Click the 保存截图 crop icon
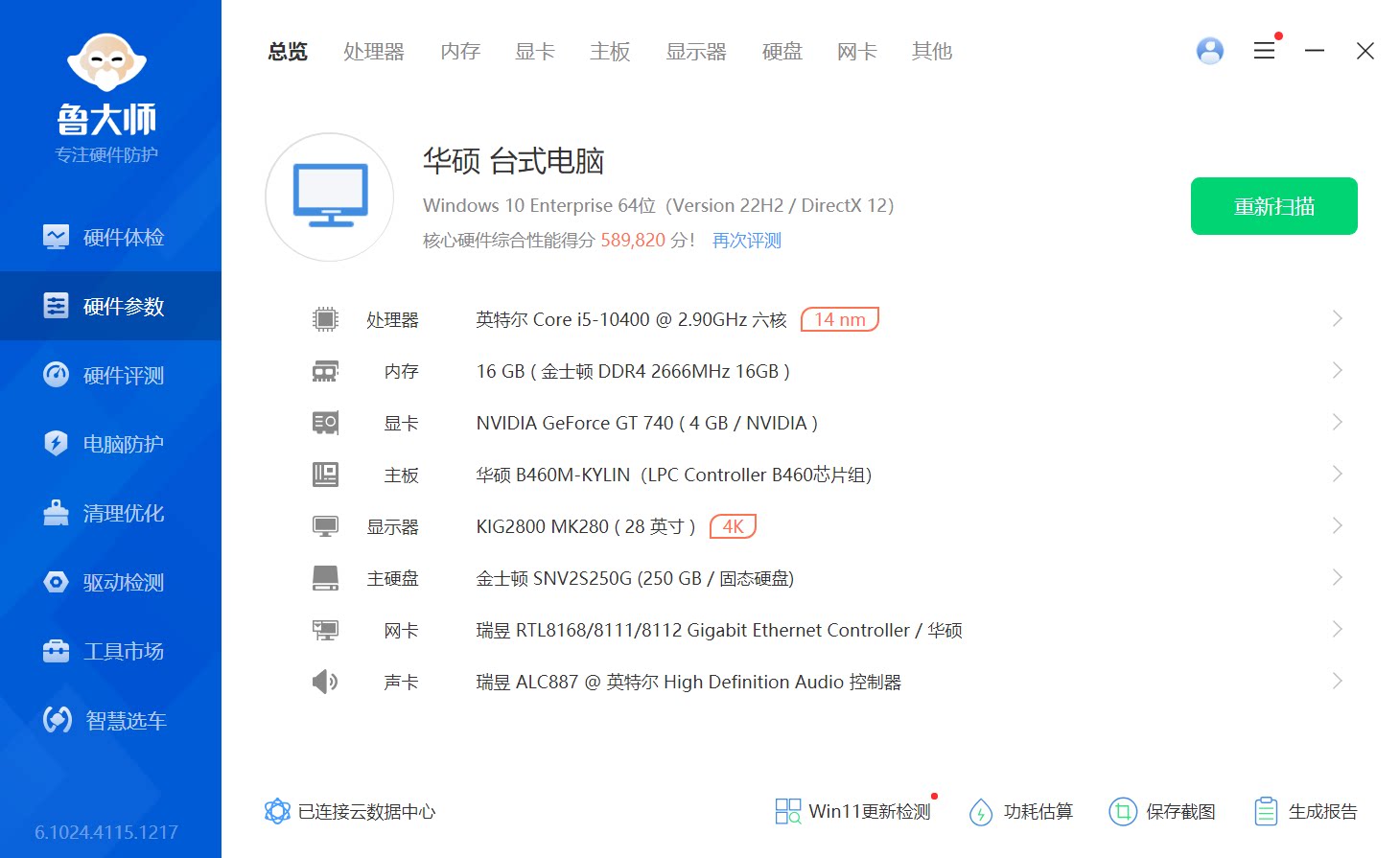Viewport: 1400px width, 858px height. coord(1123,812)
